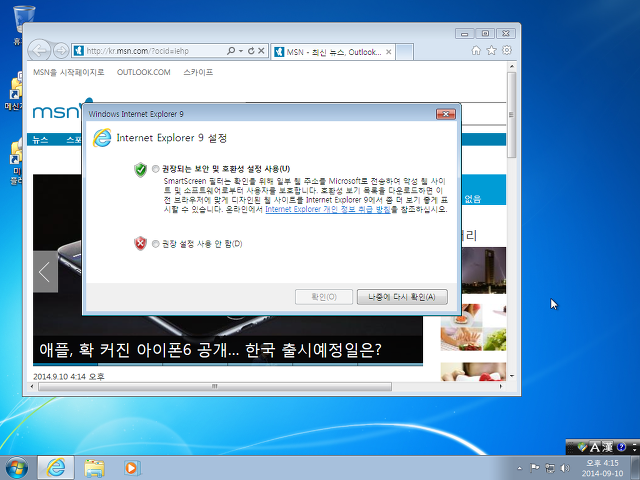
Task: Select 권장 설정 사용 안 함 radio button
Action: pyautogui.click(x=156, y=244)
